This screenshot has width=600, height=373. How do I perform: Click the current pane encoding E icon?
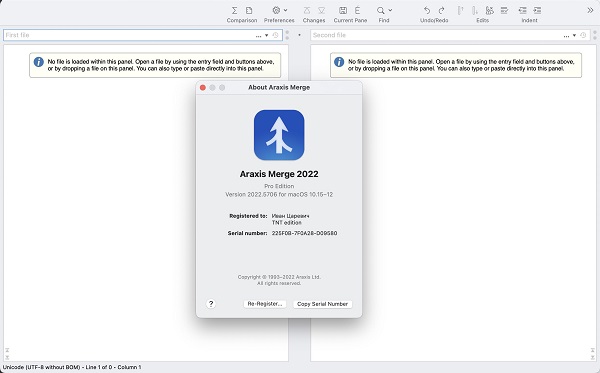click(x=357, y=10)
